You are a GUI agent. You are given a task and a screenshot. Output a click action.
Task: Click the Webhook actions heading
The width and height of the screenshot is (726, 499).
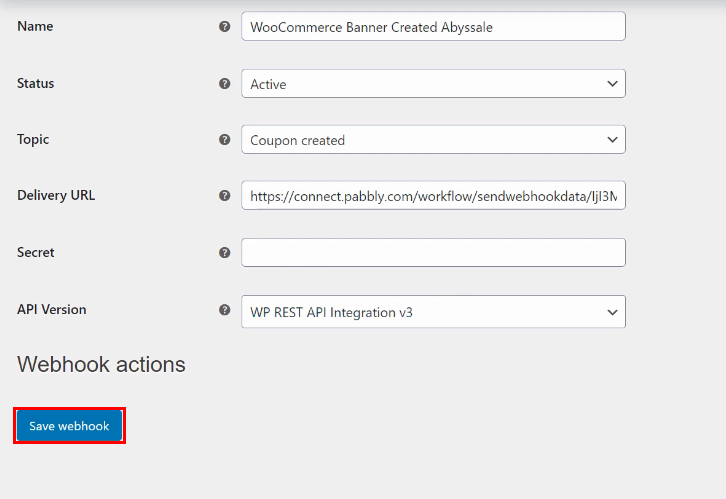click(101, 364)
